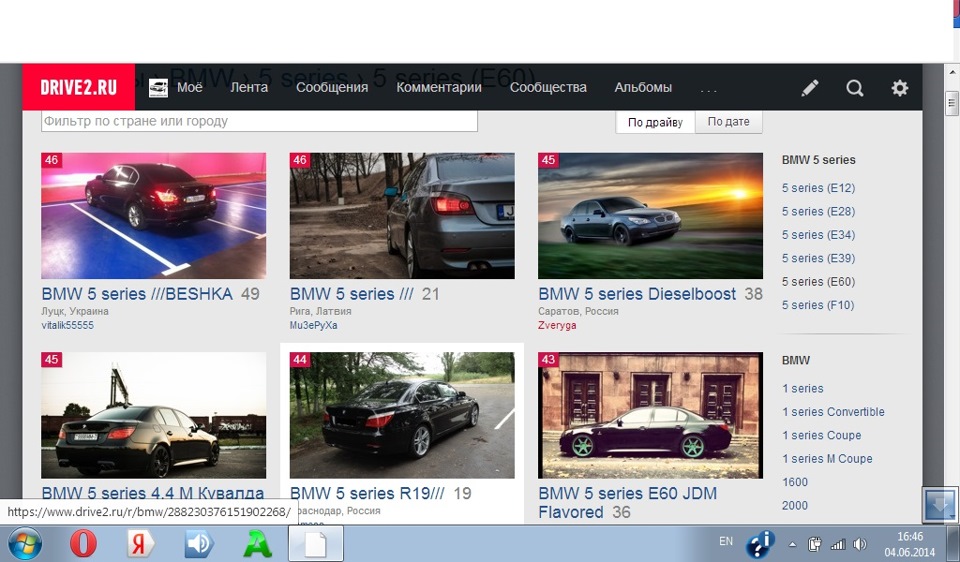The image size is (960, 562).
Task: Open 2000 model link
Action: pos(795,505)
